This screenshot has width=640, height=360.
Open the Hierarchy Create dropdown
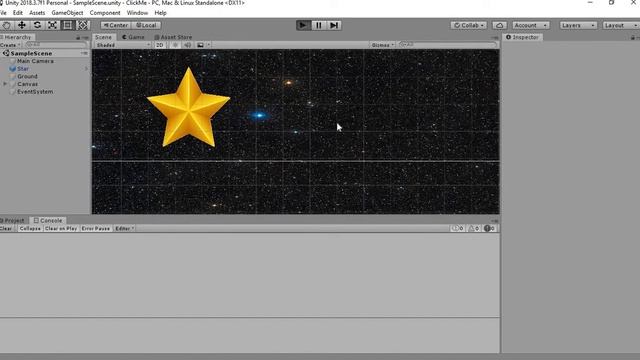click(x=11, y=45)
